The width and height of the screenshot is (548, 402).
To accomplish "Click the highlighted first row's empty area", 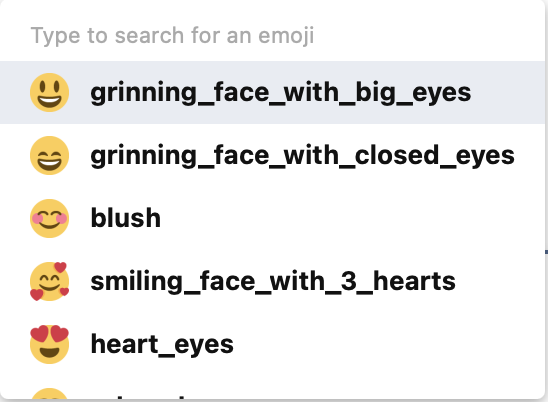I will coord(507,93).
